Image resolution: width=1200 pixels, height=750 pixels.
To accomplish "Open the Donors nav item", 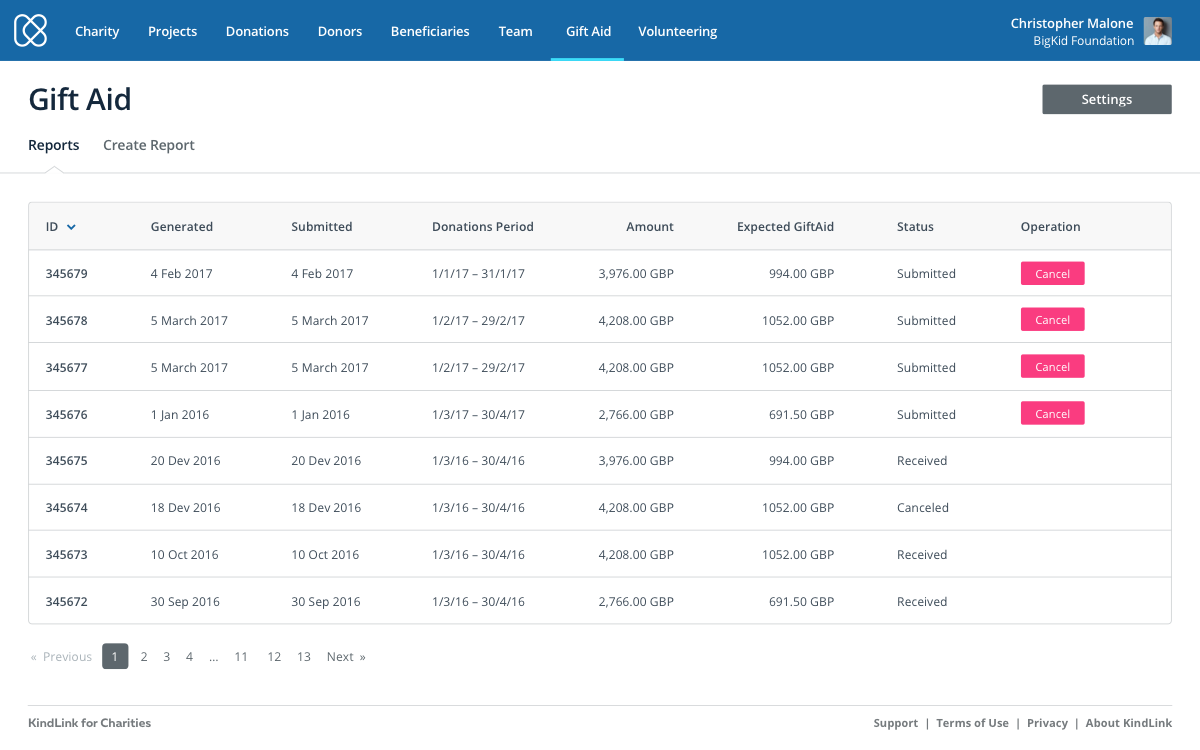I will pyautogui.click(x=340, y=31).
